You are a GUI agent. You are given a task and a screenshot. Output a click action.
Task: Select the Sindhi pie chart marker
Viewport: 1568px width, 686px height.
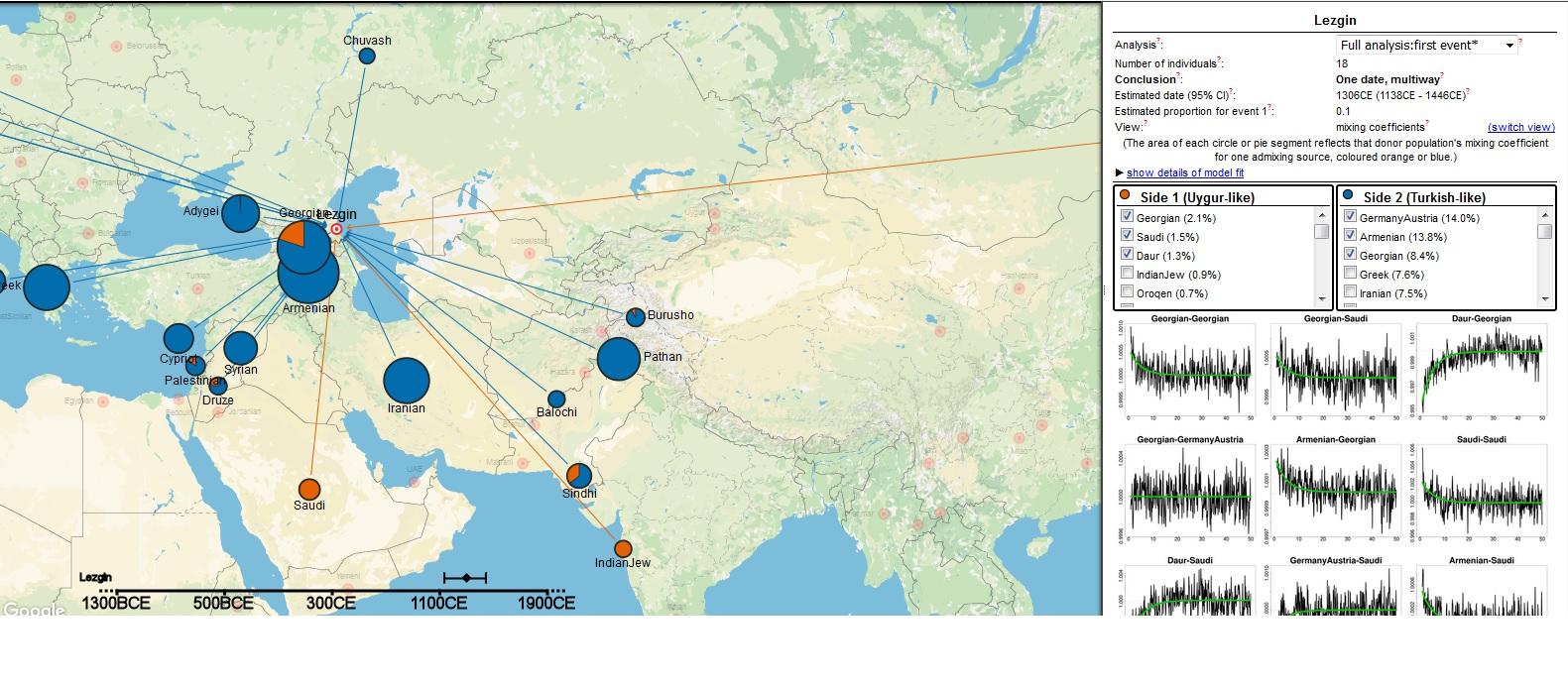click(x=579, y=475)
